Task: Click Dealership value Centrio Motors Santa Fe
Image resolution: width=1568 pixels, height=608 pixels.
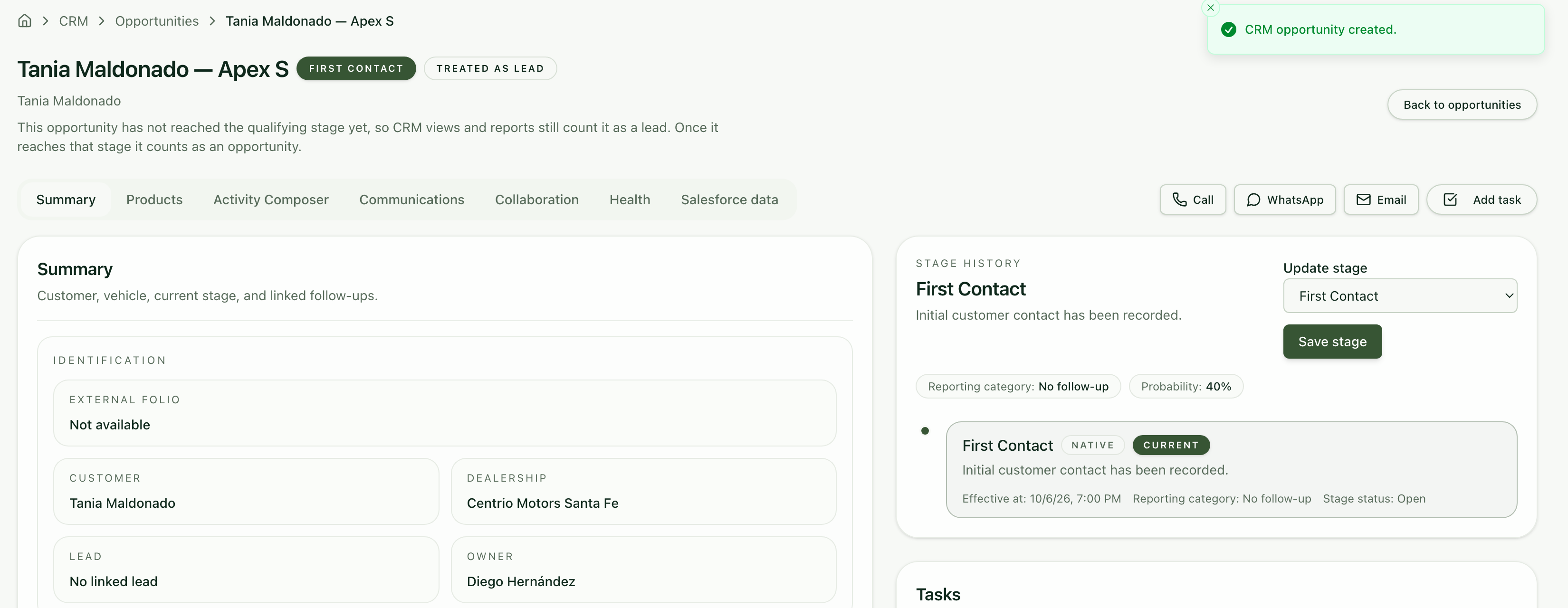Action: tap(542, 503)
